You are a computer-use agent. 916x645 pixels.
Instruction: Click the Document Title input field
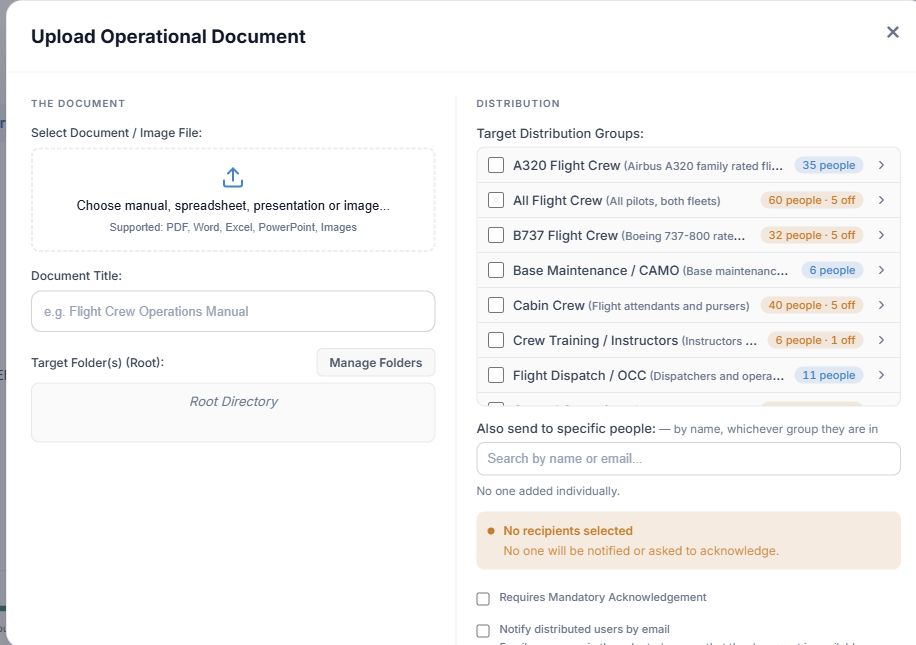pos(233,311)
